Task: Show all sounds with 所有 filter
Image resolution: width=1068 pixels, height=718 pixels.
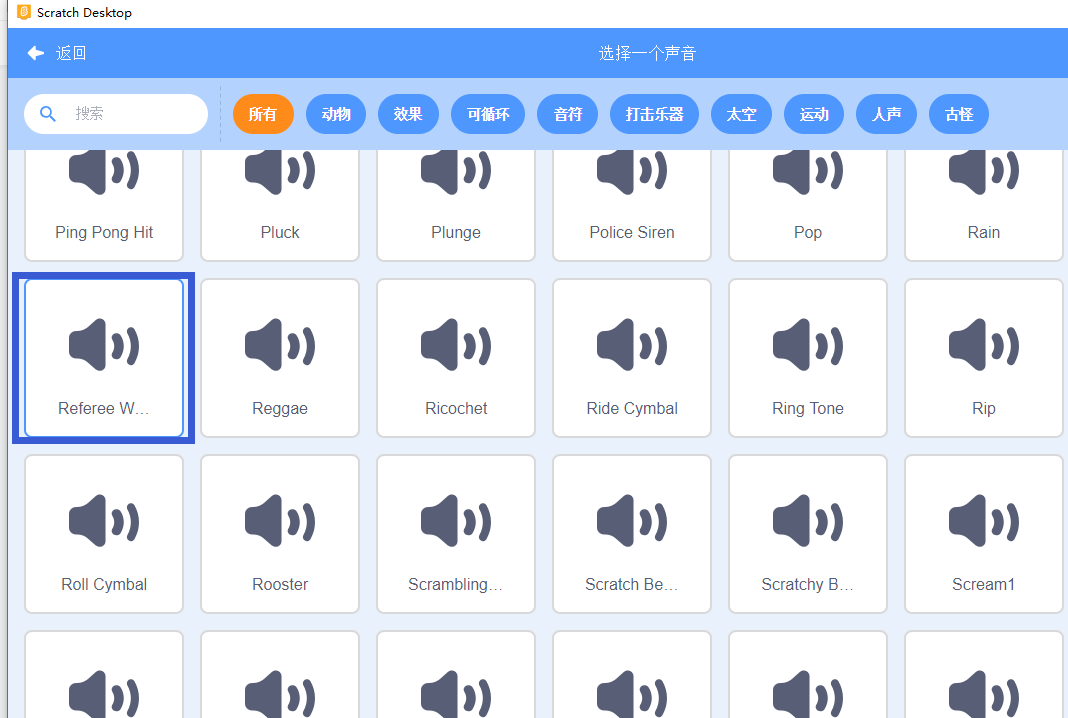Action: point(263,114)
